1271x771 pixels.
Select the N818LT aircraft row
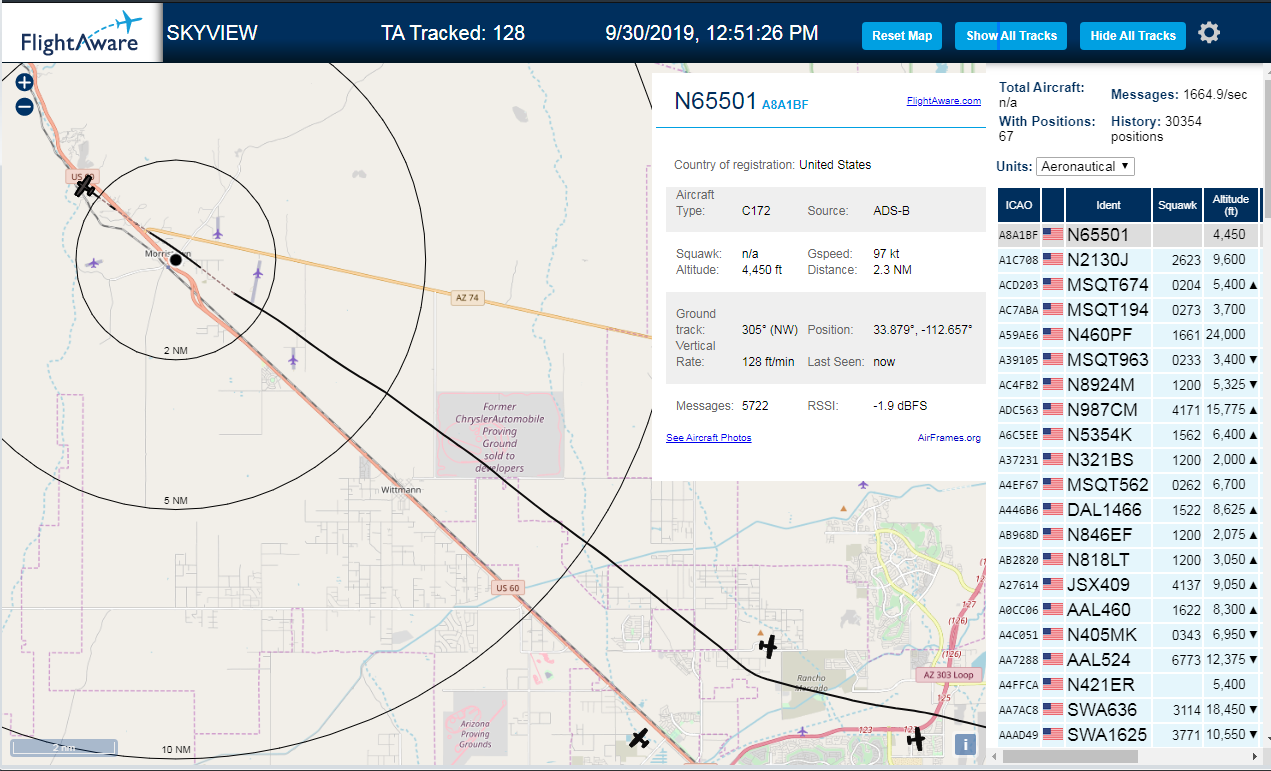pyautogui.click(x=1129, y=560)
